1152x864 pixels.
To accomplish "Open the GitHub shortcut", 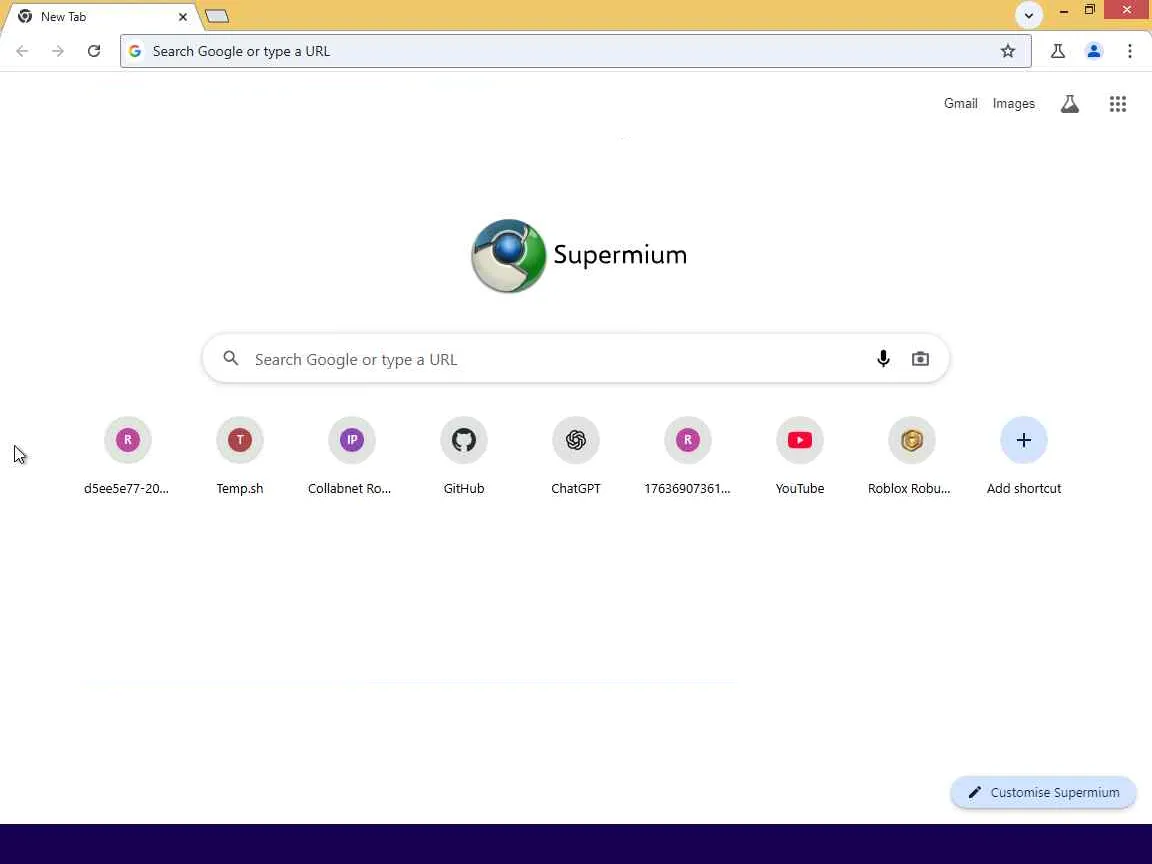I will (464, 455).
